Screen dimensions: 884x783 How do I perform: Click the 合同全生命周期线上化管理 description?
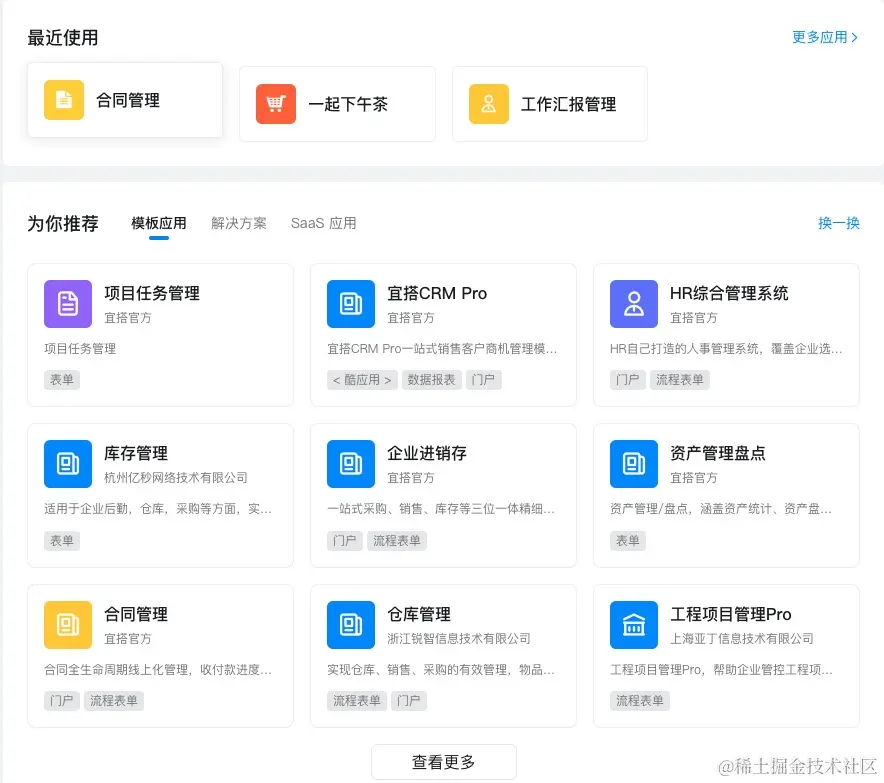pyautogui.click(x=158, y=670)
